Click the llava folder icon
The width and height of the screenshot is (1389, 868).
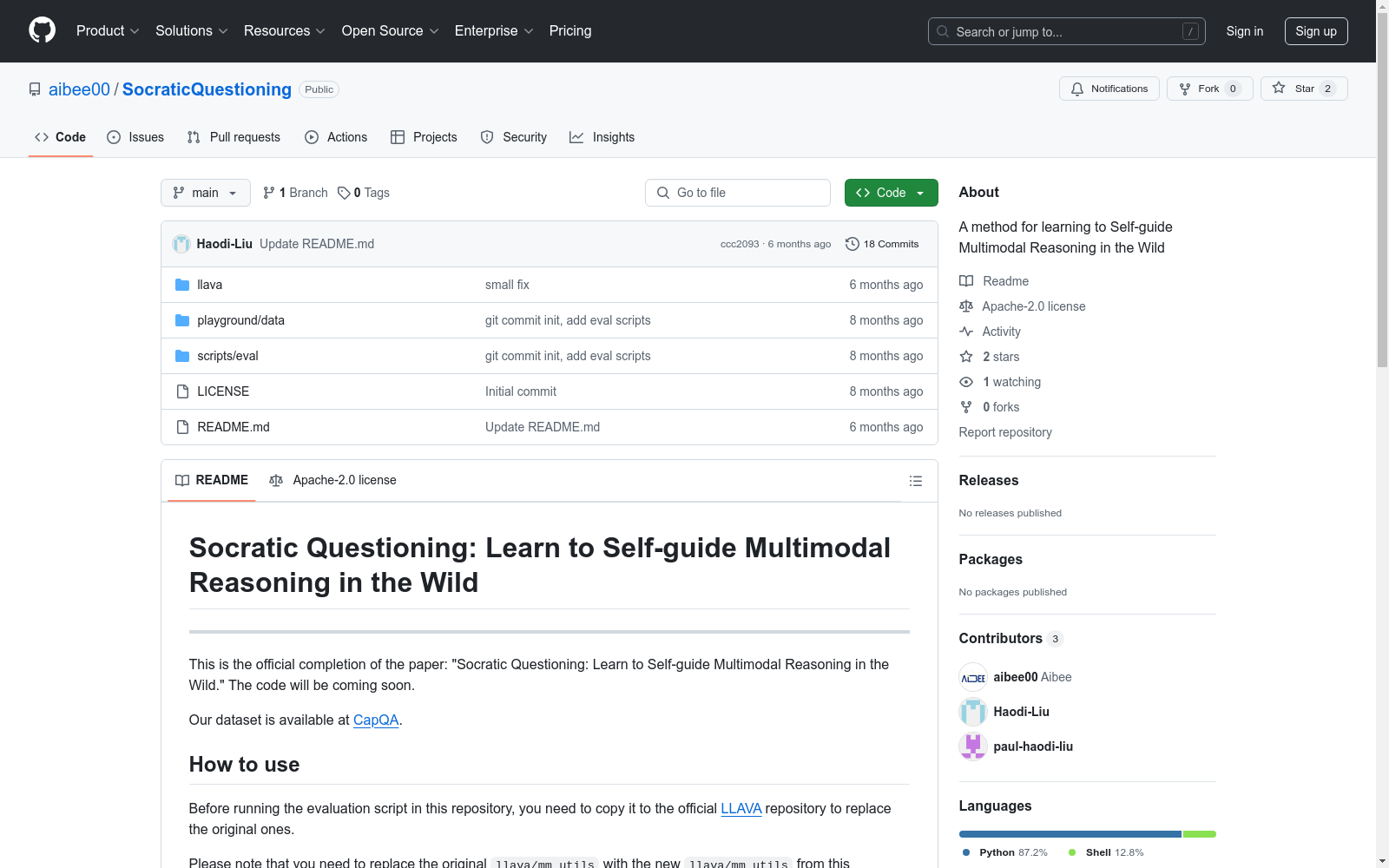[182, 285]
